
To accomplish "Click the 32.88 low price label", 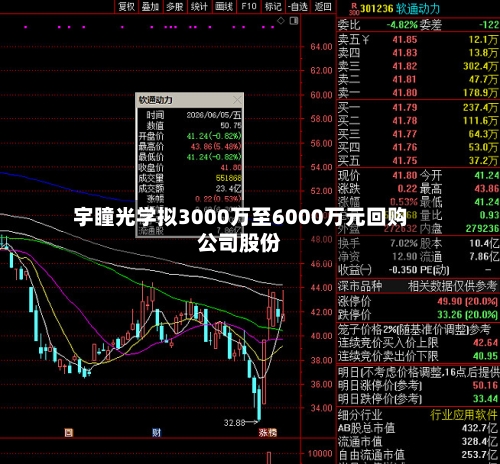I will pyautogui.click(x=234, y=423).
